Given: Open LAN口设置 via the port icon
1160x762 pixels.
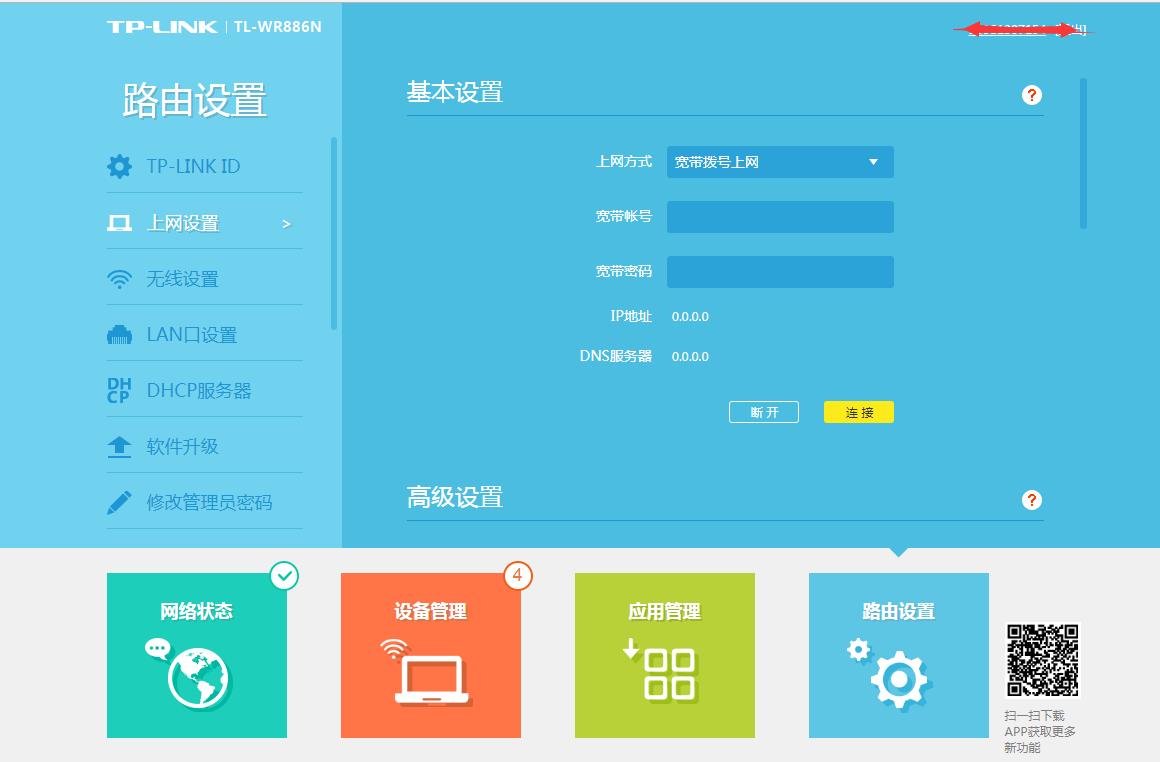Looking at the screenshot, I should pos(121,334).
